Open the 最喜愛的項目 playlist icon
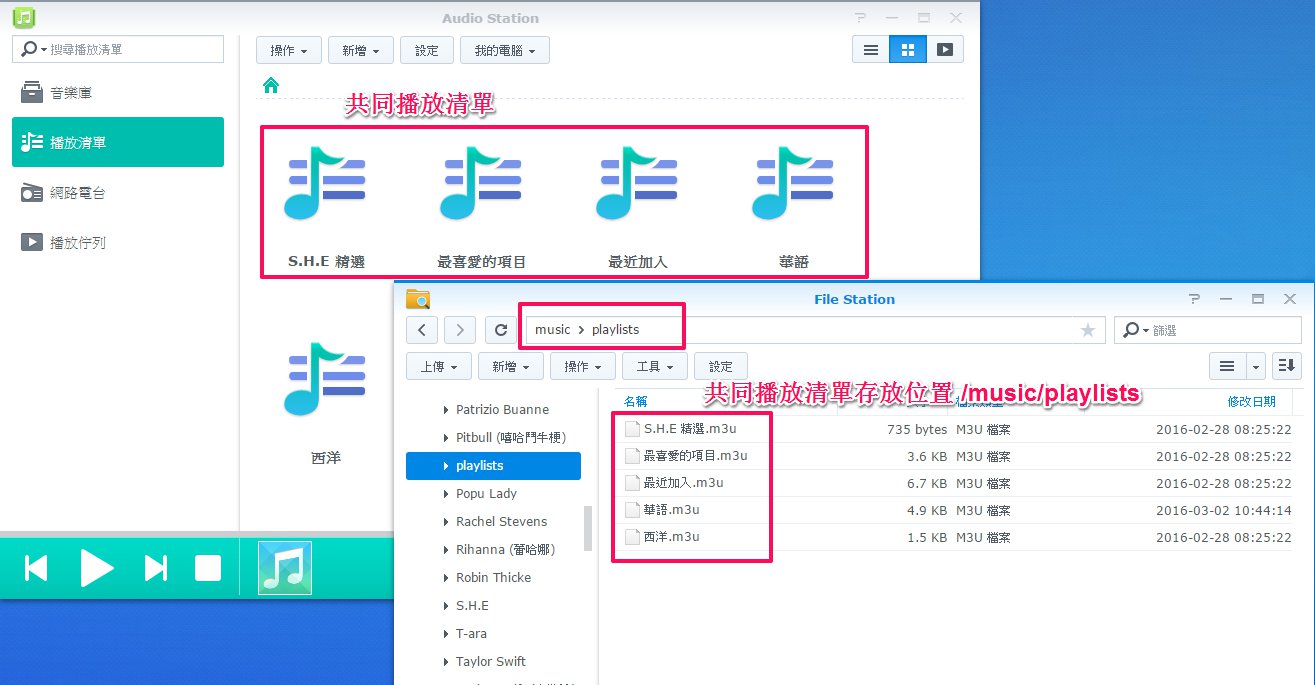Image resolution: width=1315 pixels, height=685 pixels. pyautogui.click(x=481, y=184)
